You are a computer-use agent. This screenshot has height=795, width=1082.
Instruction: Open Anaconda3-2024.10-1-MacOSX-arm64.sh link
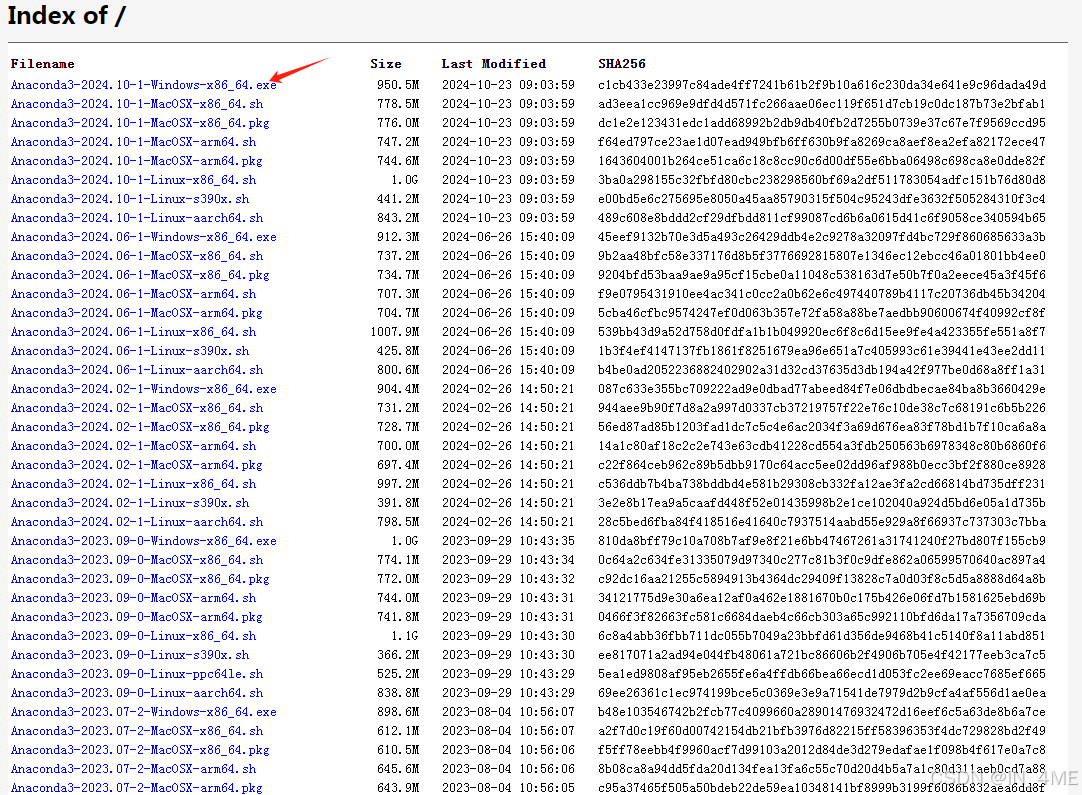click(x=133, y=142)
